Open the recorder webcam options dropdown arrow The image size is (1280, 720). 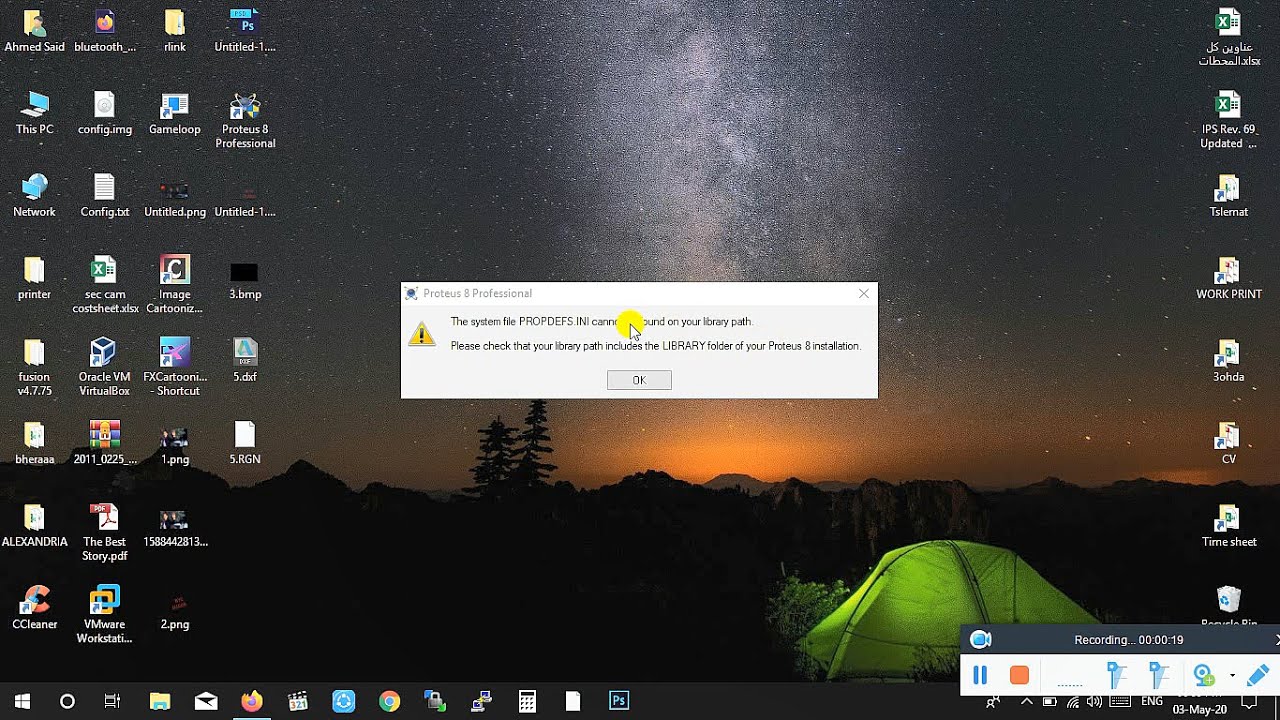coord(1232,676)
